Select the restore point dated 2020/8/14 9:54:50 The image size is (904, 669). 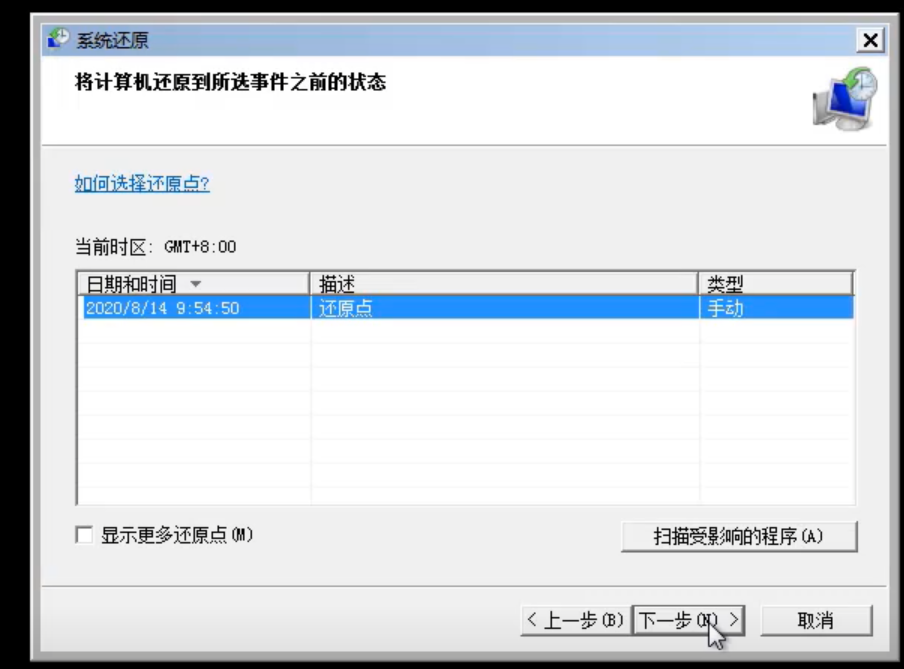click(160, 307)
